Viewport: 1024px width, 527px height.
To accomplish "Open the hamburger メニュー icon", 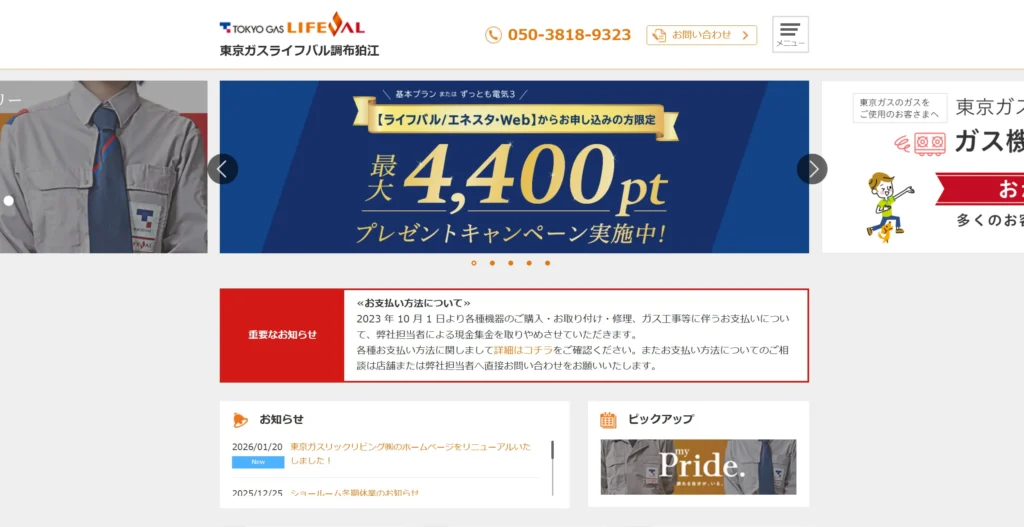I will (790, 34).
